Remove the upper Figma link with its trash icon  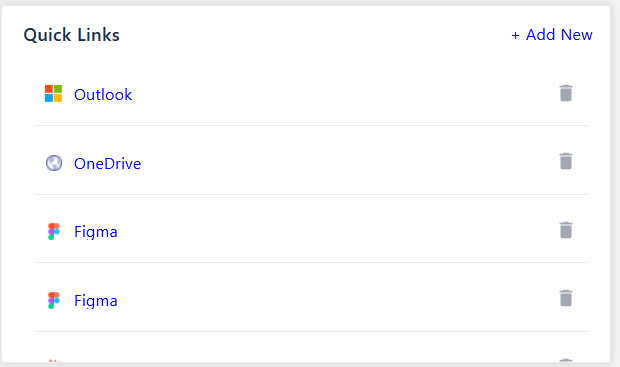(x=566, y=230)
